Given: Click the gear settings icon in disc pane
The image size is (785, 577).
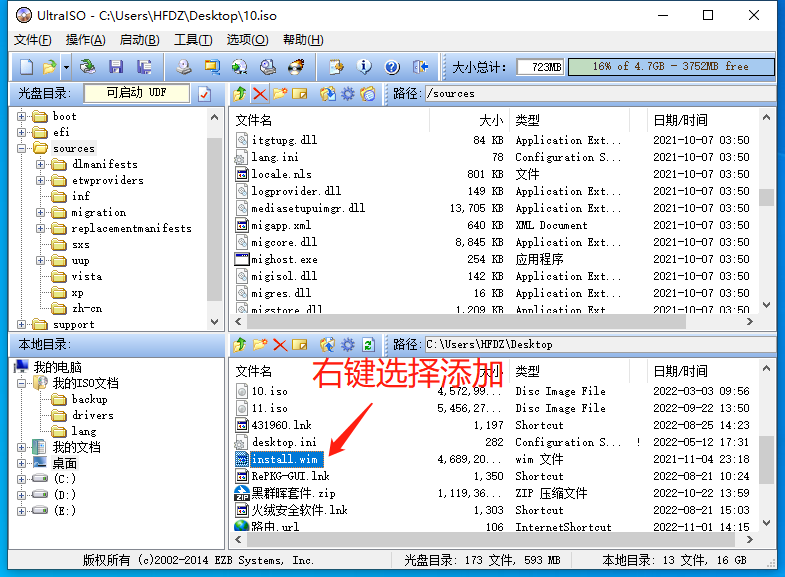Looking at the screenshot, I should point(348,94).
